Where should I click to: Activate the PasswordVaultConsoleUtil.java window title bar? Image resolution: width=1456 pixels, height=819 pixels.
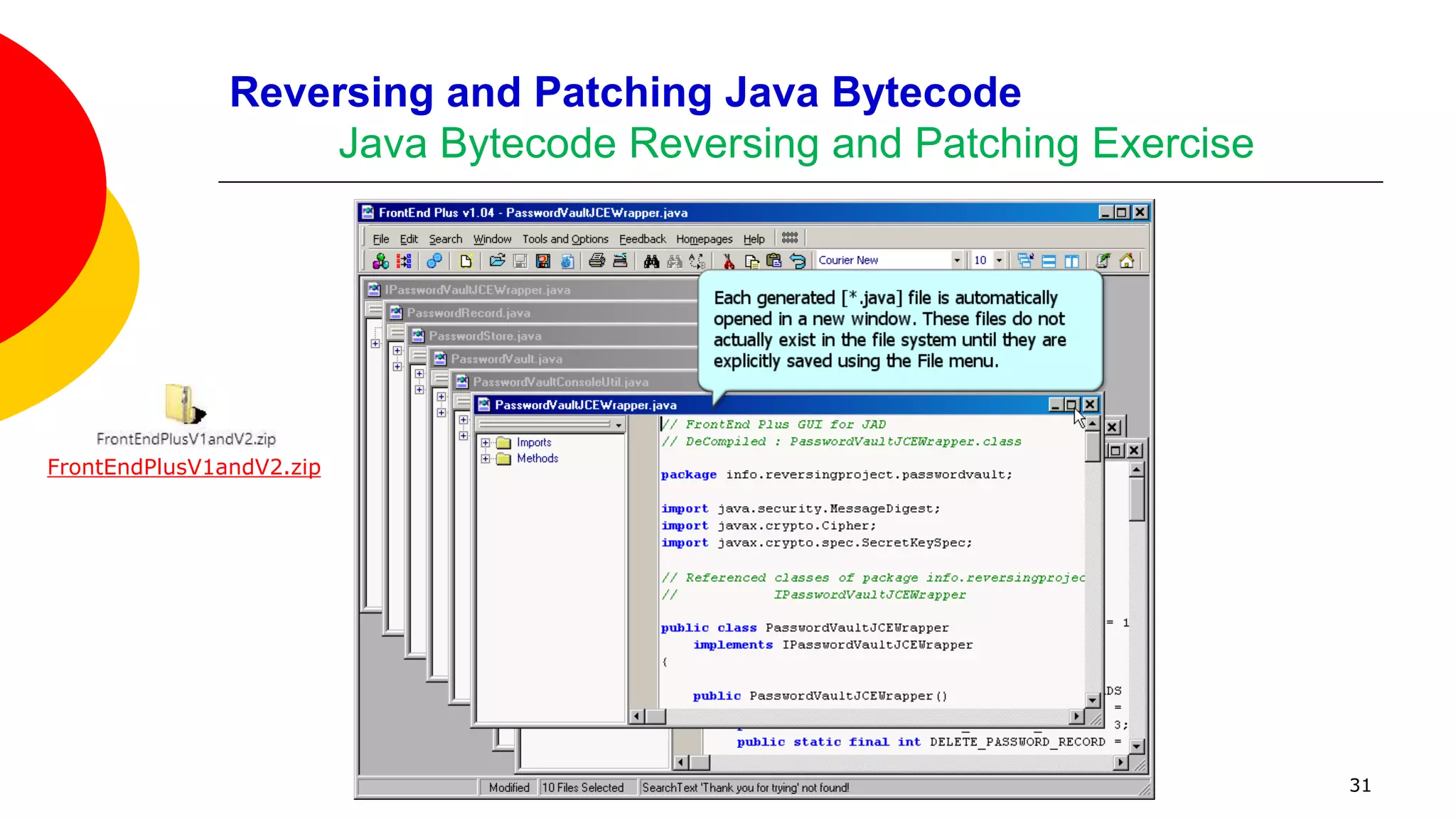[x=560, y=382]
